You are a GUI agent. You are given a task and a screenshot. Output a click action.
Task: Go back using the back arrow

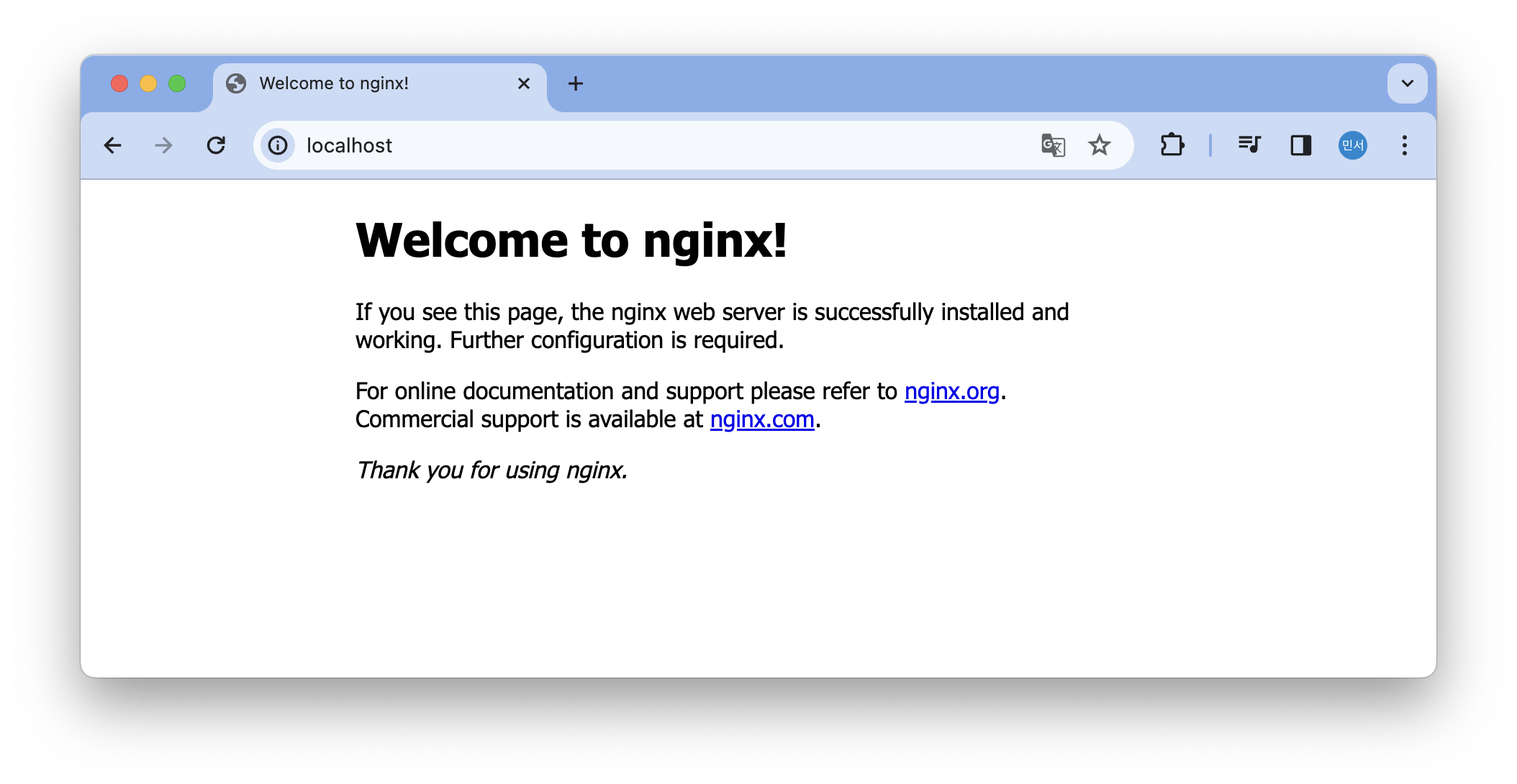[113, 145]
